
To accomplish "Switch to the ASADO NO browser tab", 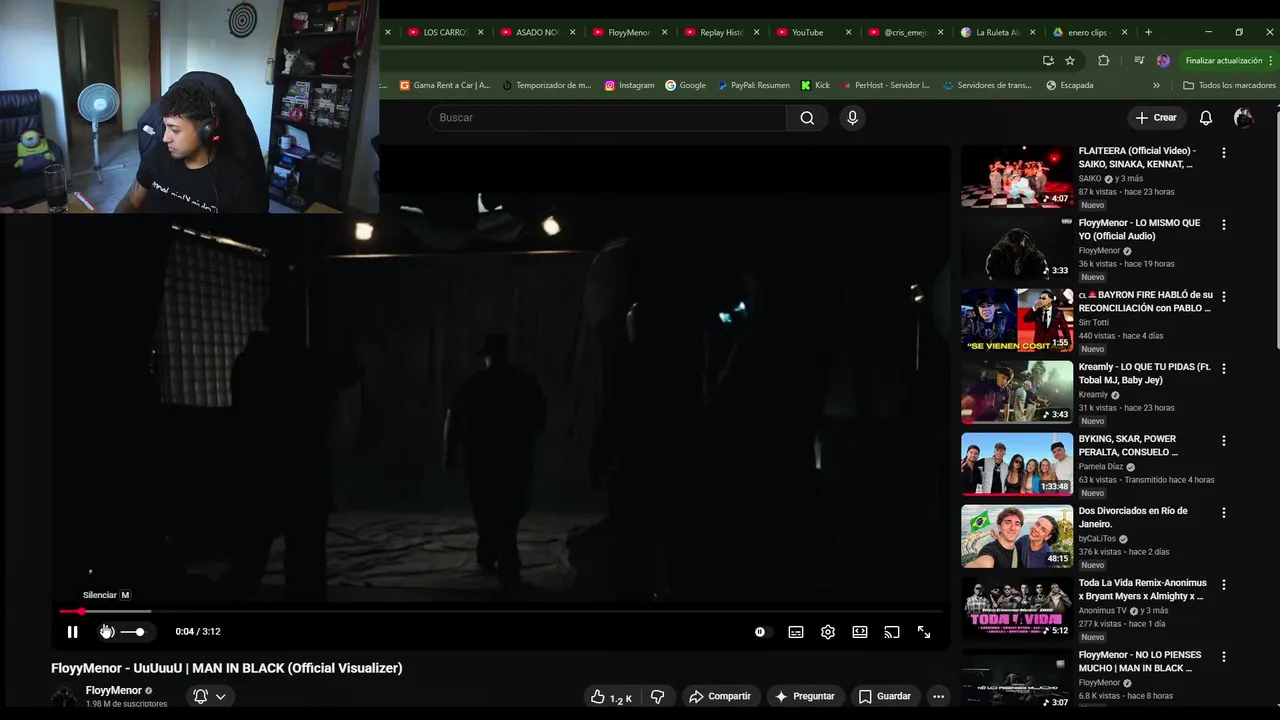I will [538, 32].
